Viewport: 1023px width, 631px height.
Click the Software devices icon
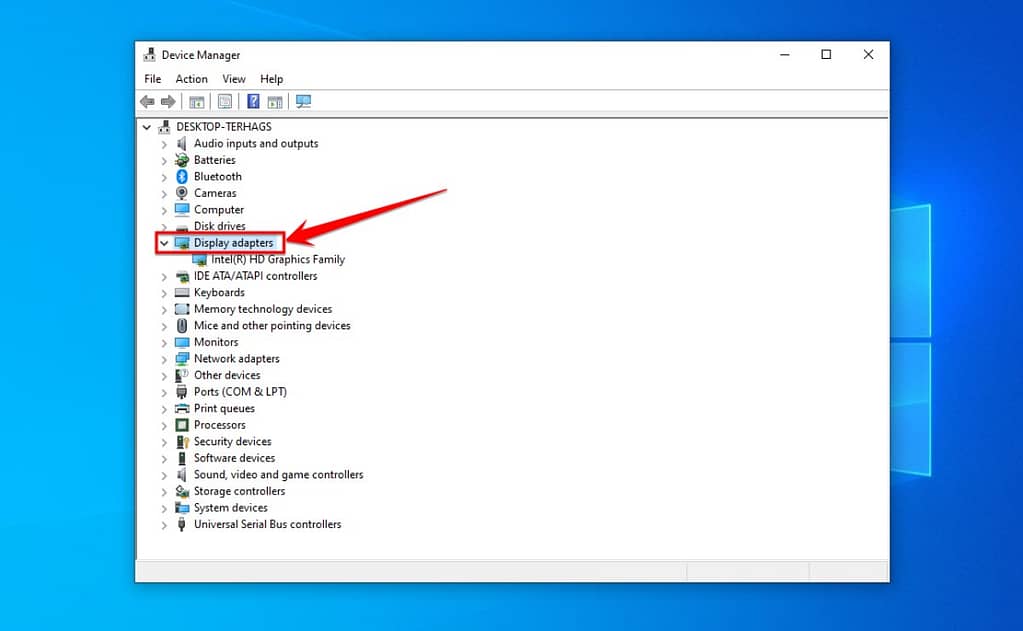(x=182, y=458)
